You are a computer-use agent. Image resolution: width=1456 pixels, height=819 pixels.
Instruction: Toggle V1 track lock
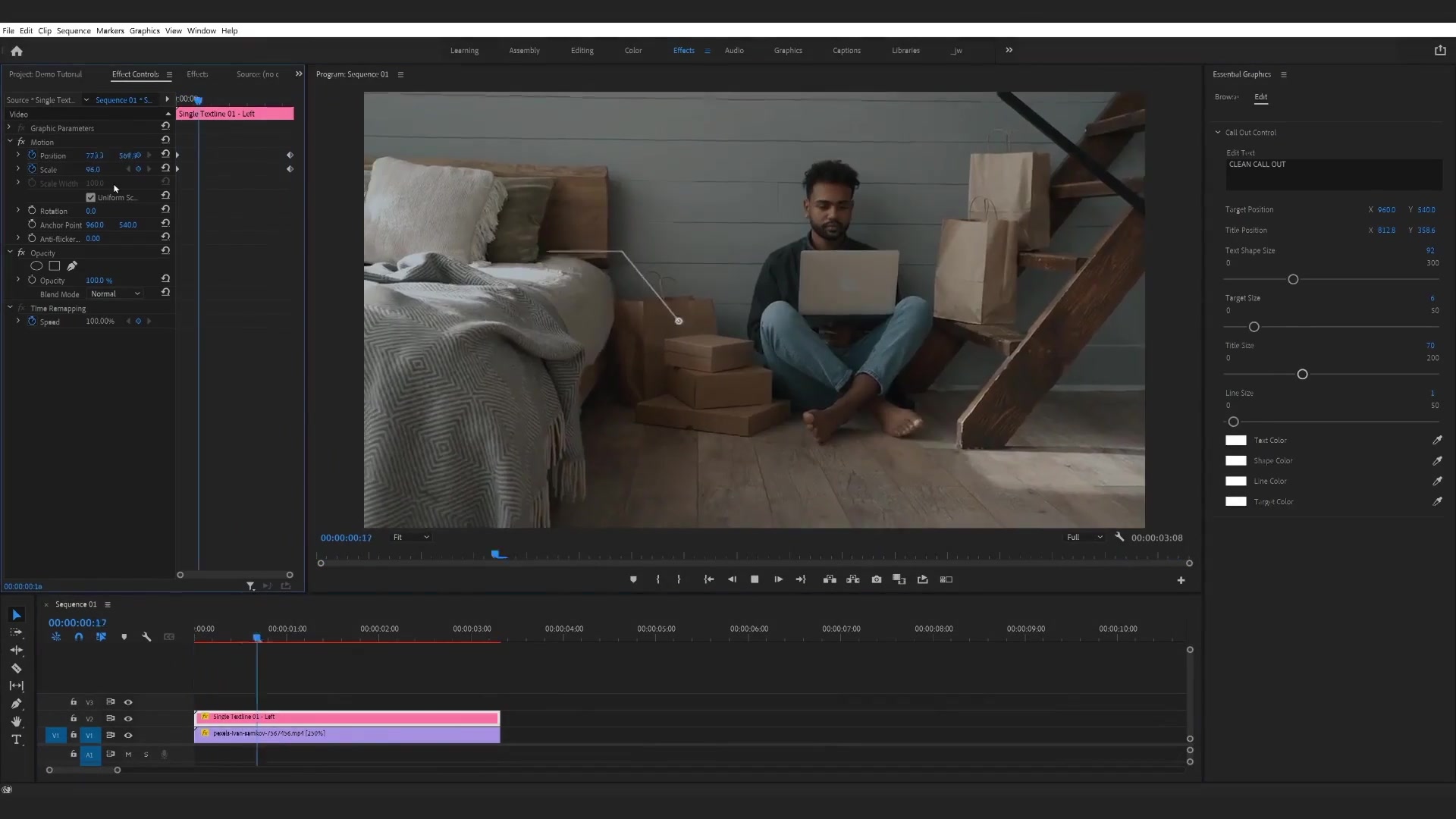pyautogui.click(x=74, y=735)
